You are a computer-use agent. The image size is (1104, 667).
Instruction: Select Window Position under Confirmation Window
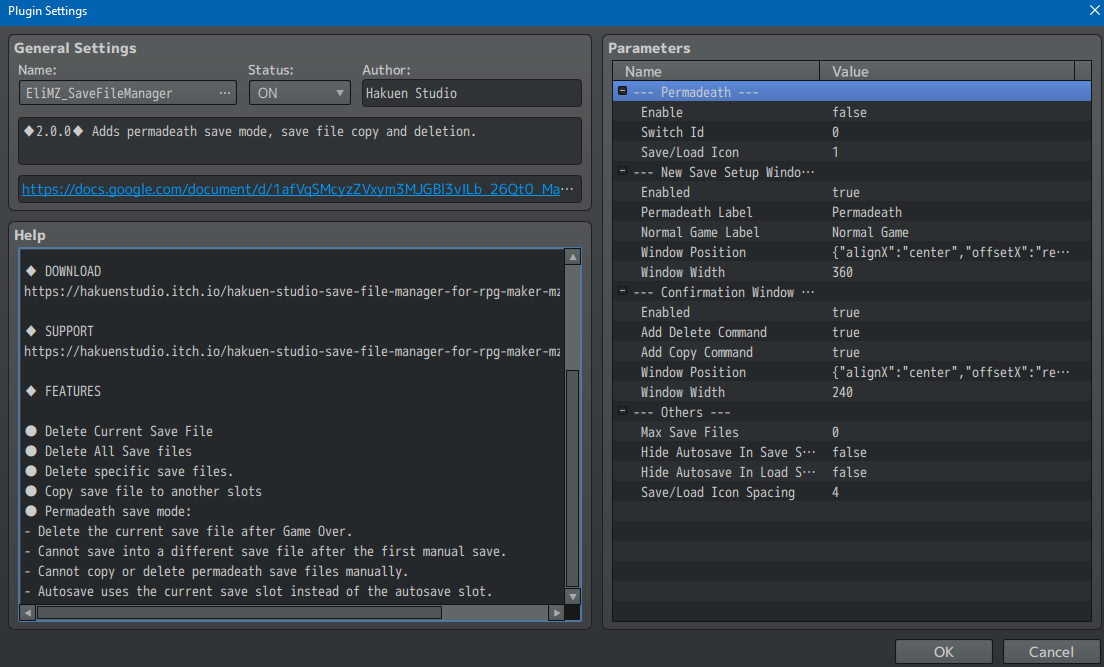pyautogui.click(x=852, y=372)
